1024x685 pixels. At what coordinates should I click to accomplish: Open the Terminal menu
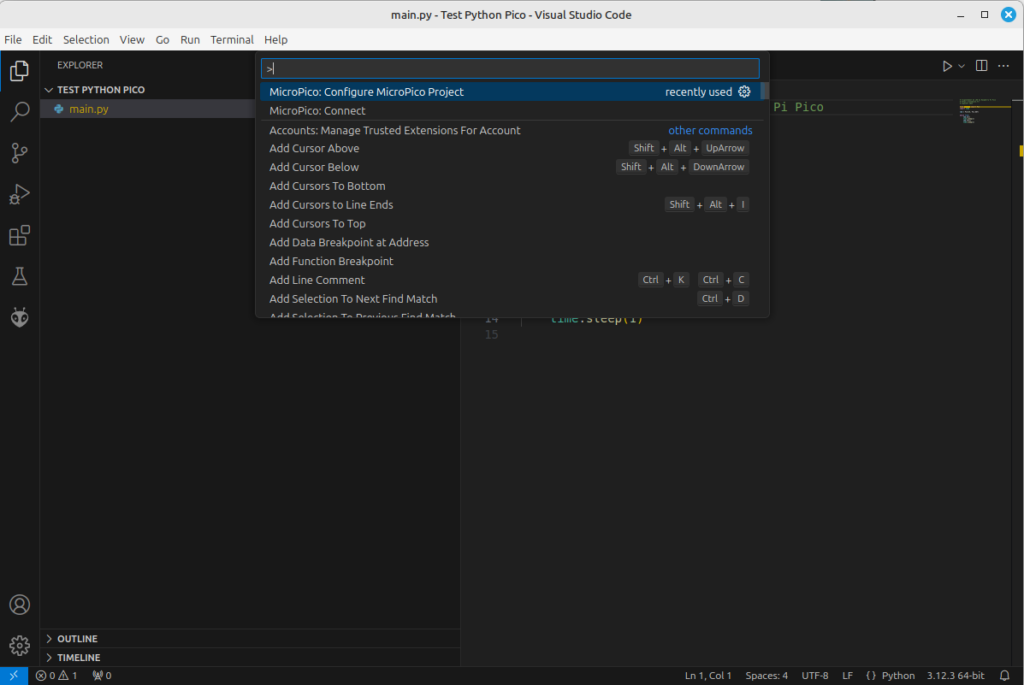tap(232, 40)
